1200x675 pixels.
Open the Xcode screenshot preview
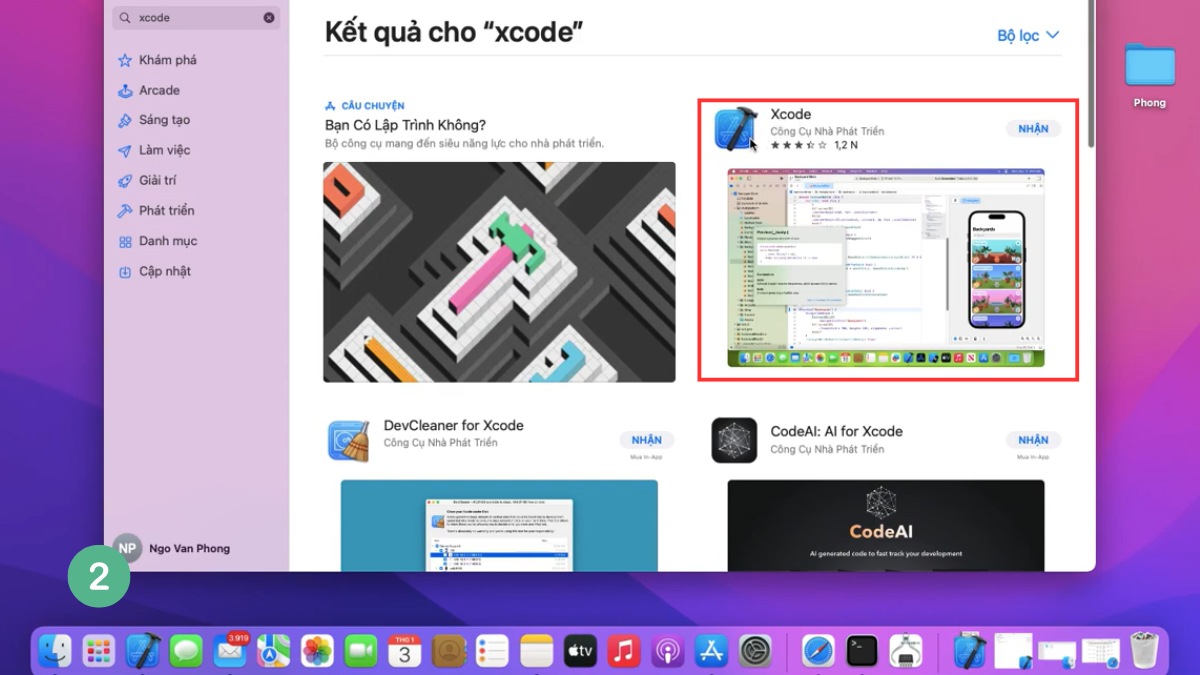pos(886,267)
